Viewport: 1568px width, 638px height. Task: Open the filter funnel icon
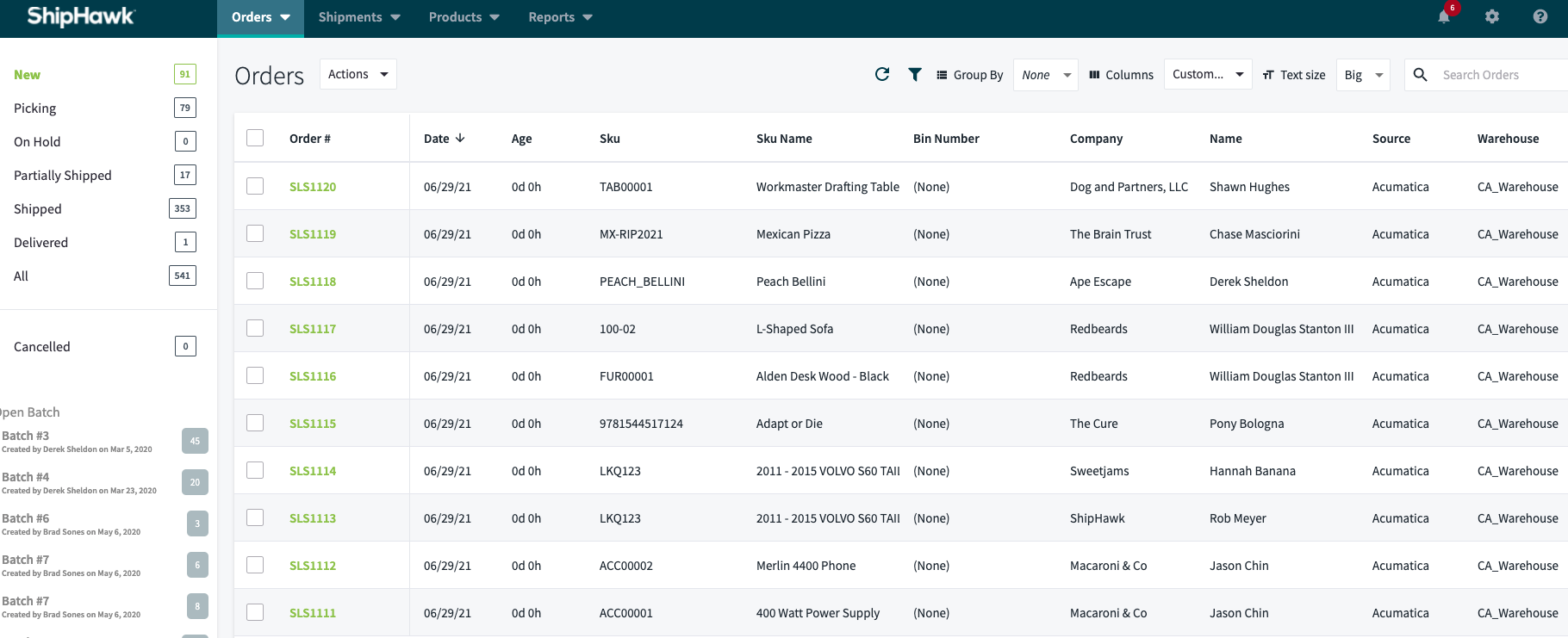pos(915,74)
